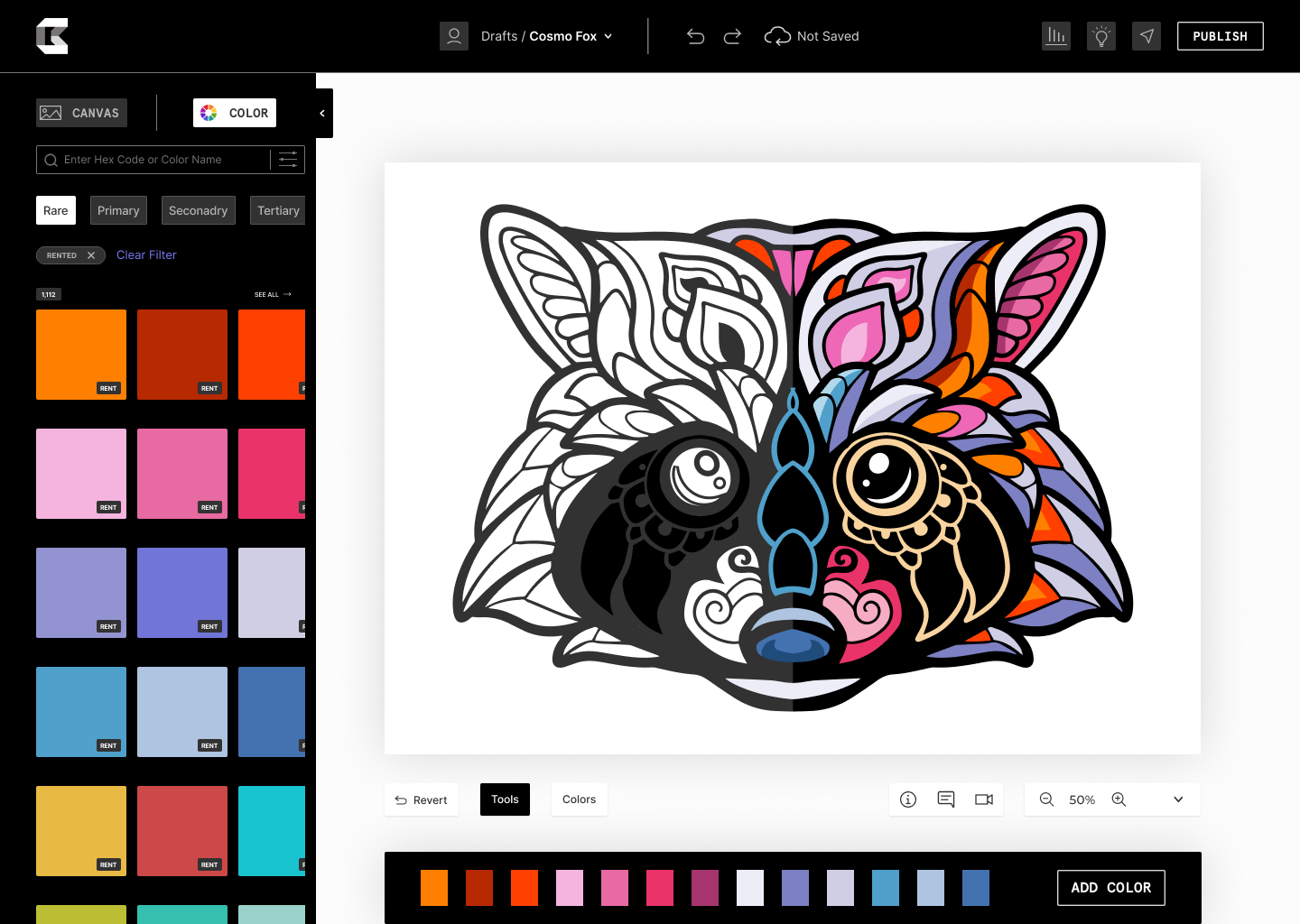Click the undo arrow in the top bar
The height and width of the screenshot is (924, 1300).
[x=695, y=36]
